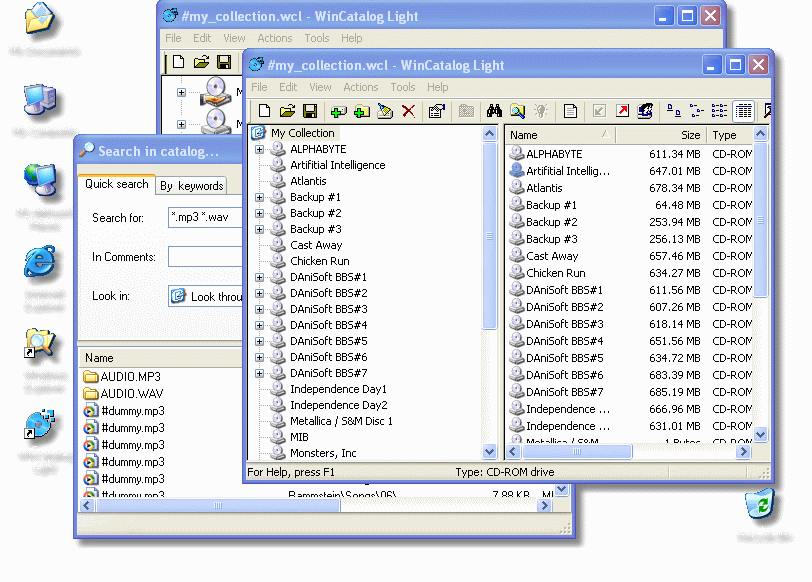Click Open folder icon in front window toolbar
The width and height of the screenshot is (812, 582).
(x=287, y=111)
